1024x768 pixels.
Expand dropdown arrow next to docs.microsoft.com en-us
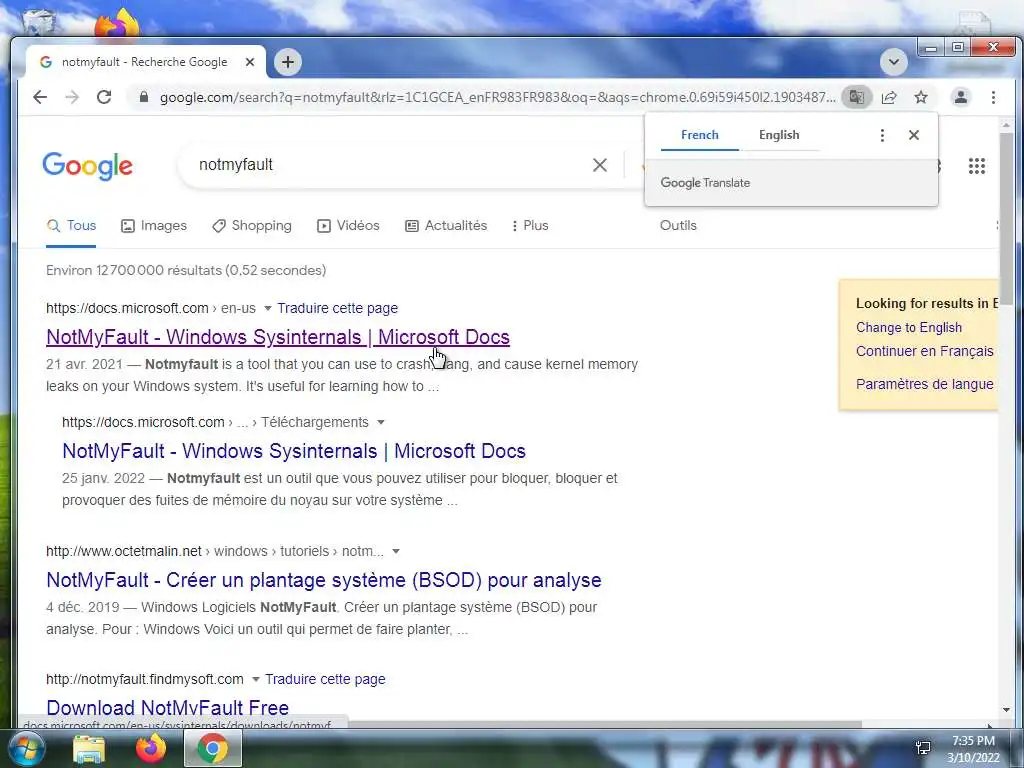click(267, 308)
